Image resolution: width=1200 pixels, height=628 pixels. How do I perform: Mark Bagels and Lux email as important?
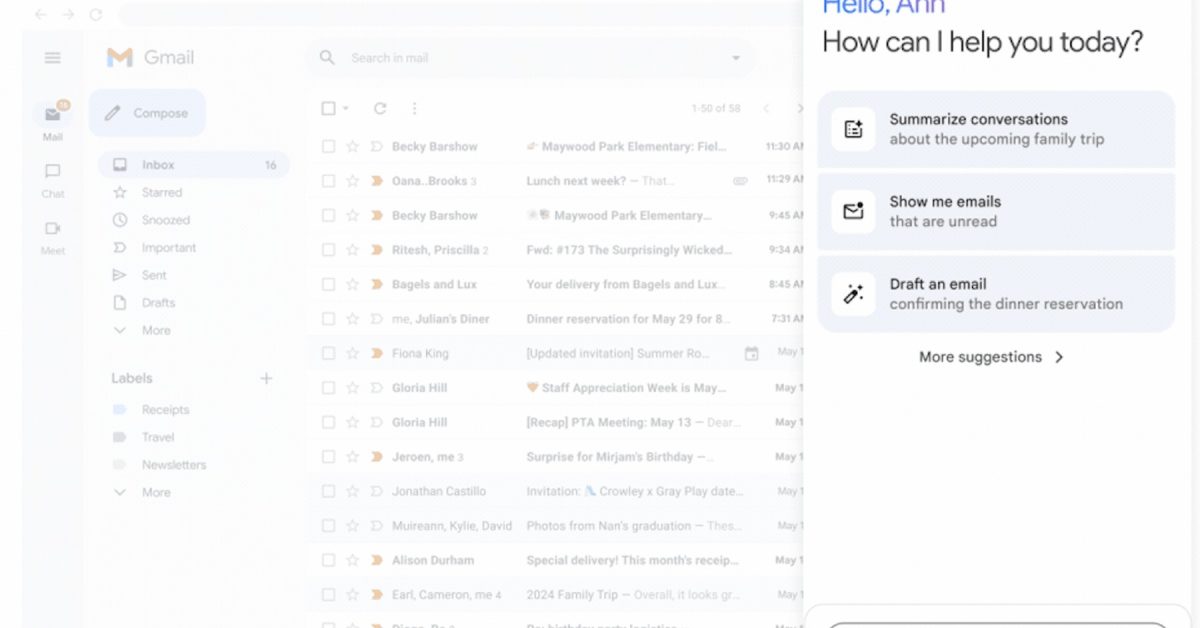pos(377,285)
